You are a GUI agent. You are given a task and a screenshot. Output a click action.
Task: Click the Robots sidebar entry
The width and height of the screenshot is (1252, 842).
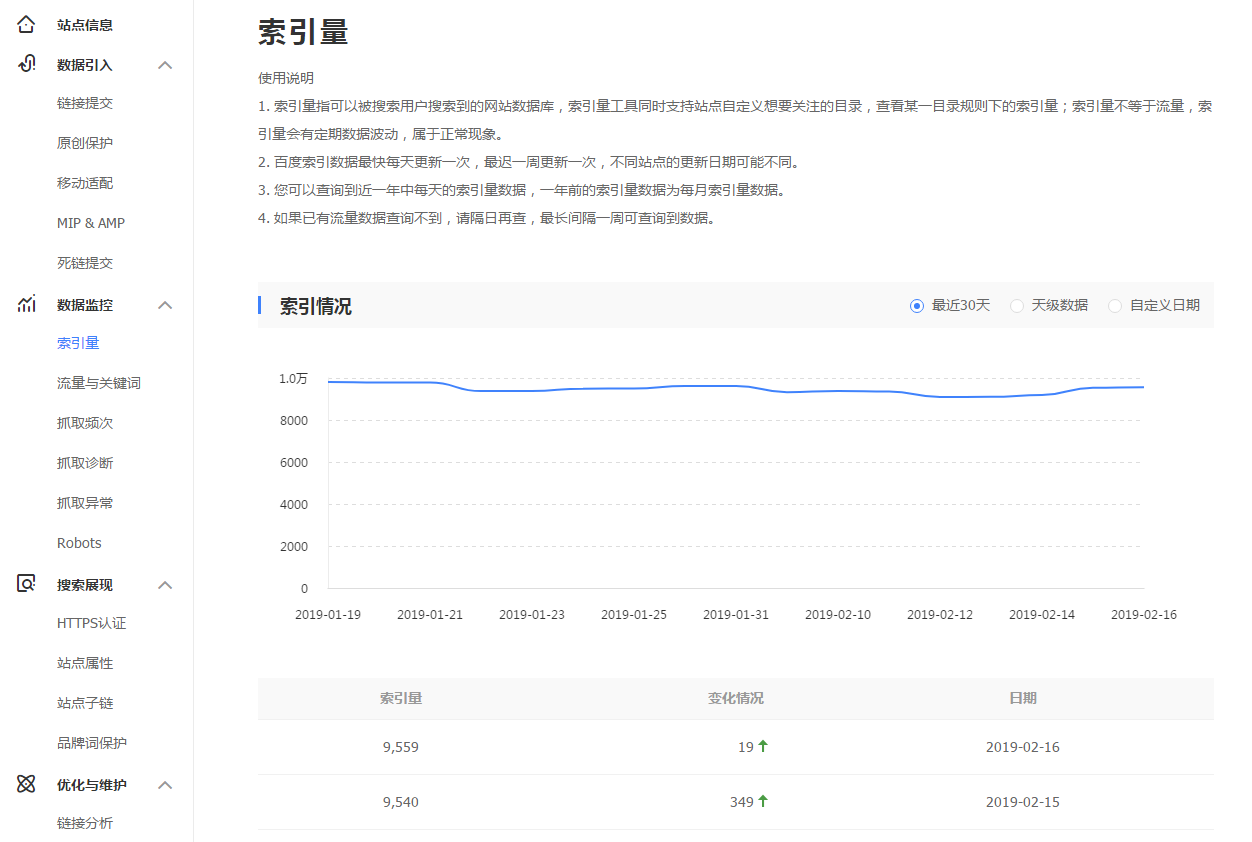79,542
